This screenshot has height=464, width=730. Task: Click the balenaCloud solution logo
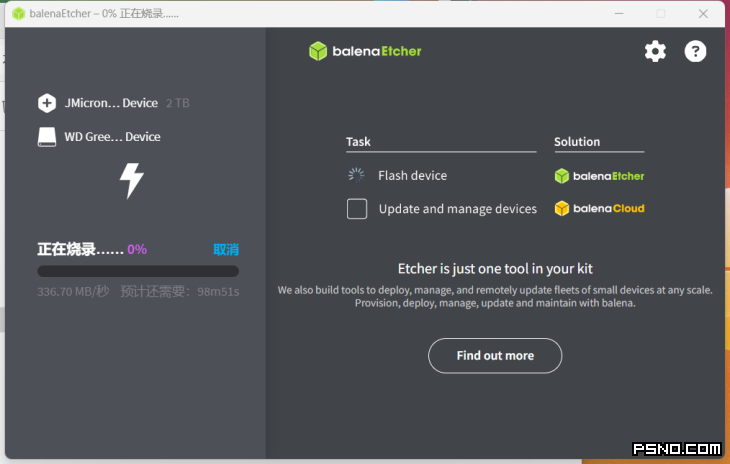(x=599, y=208)
